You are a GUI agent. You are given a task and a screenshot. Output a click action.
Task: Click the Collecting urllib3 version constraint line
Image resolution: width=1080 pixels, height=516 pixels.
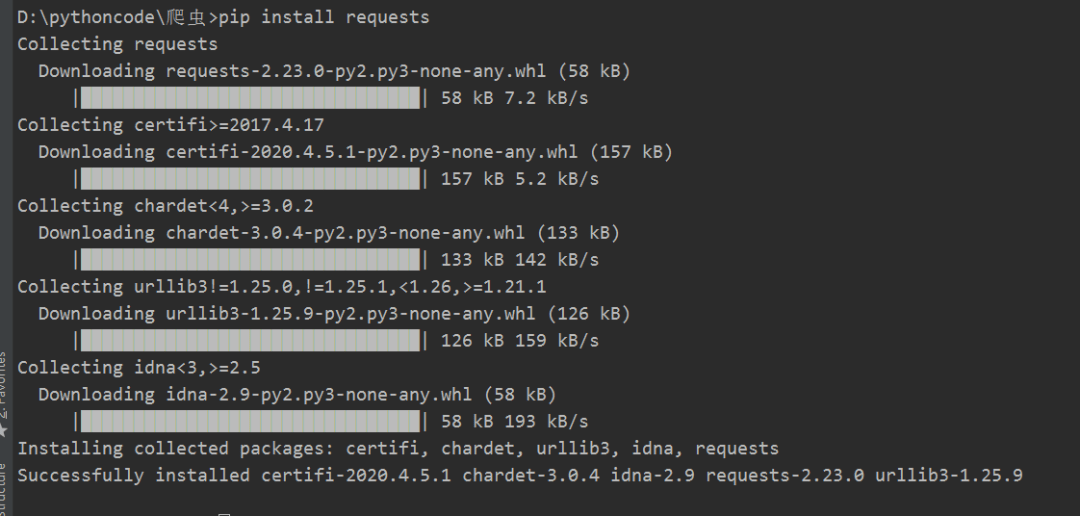(282, 287)
